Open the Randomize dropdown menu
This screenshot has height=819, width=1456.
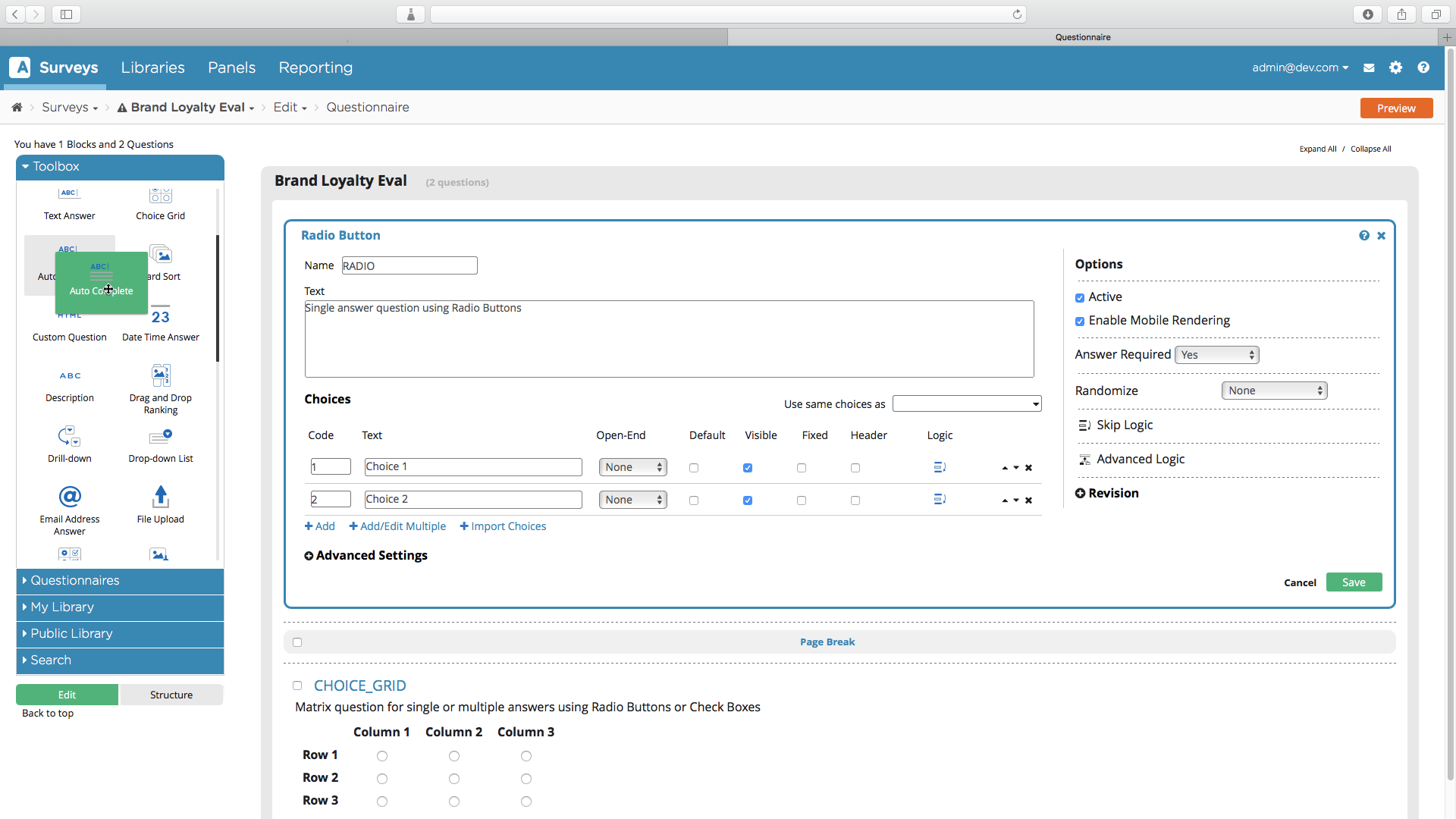pos(1275,390)
